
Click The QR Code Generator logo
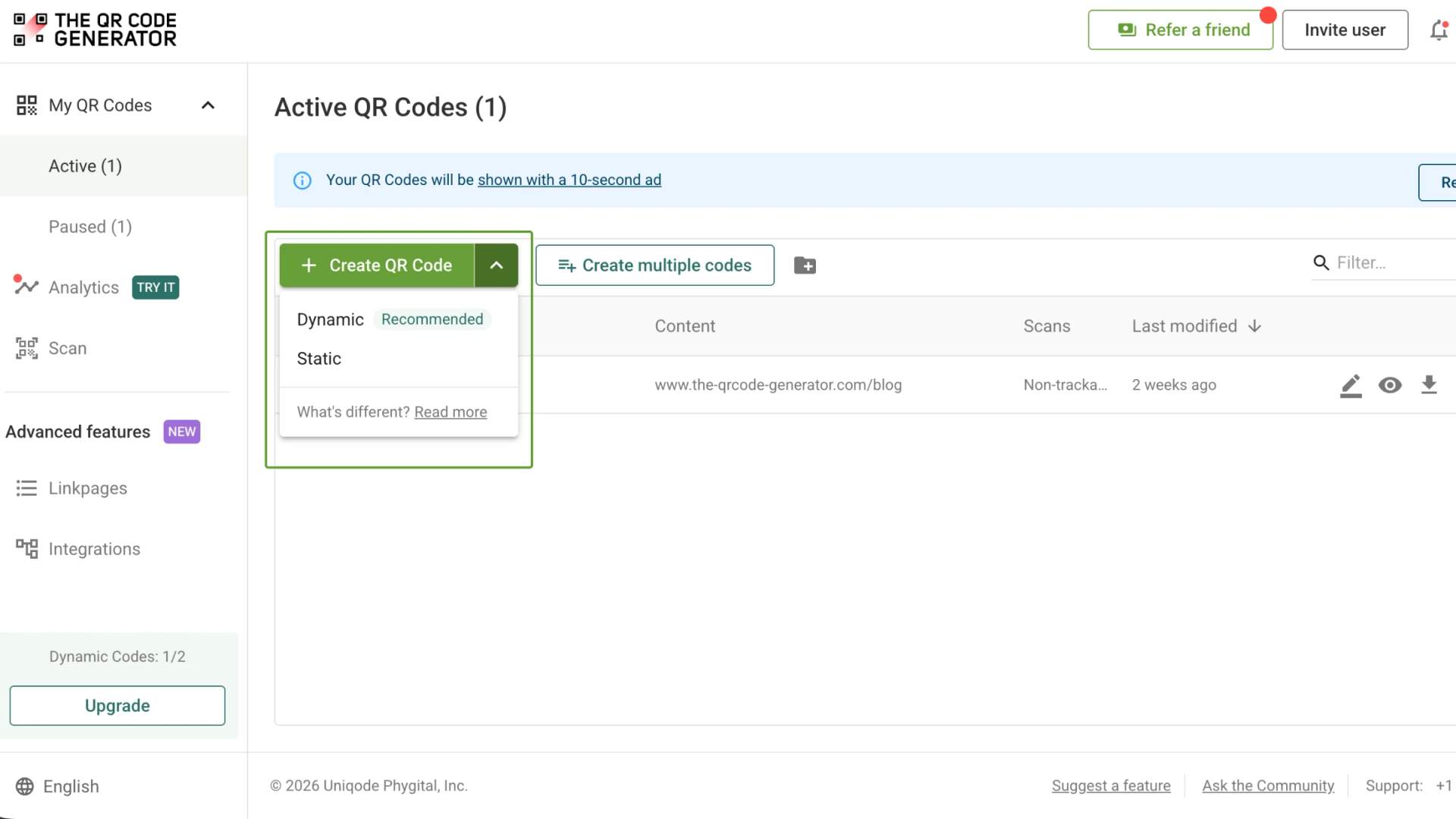click(95, 30)
